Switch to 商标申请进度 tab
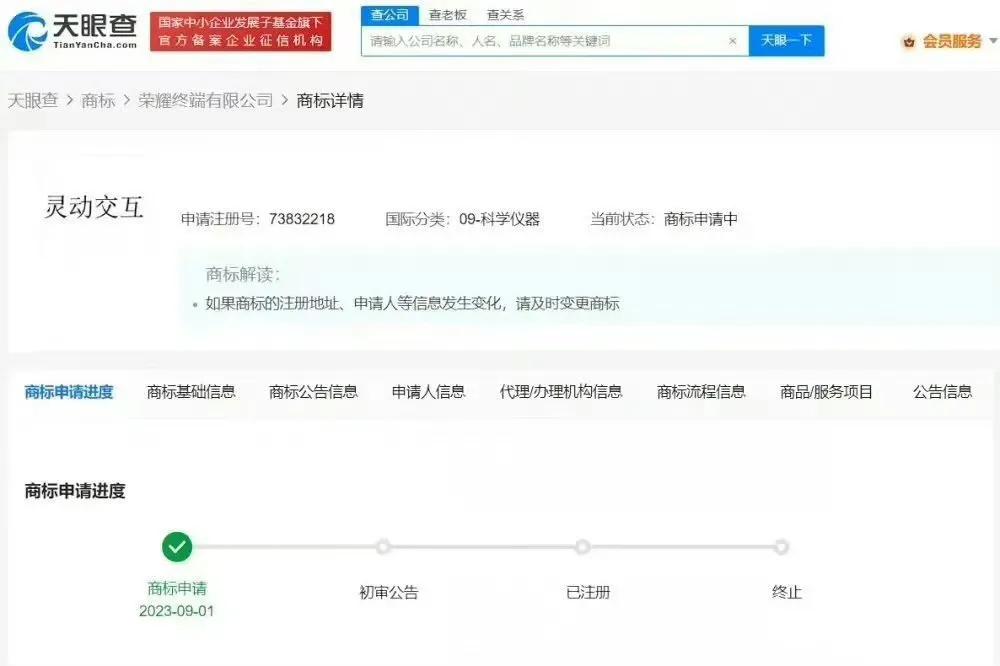1000x666 pixels. [x=69, y=392]
